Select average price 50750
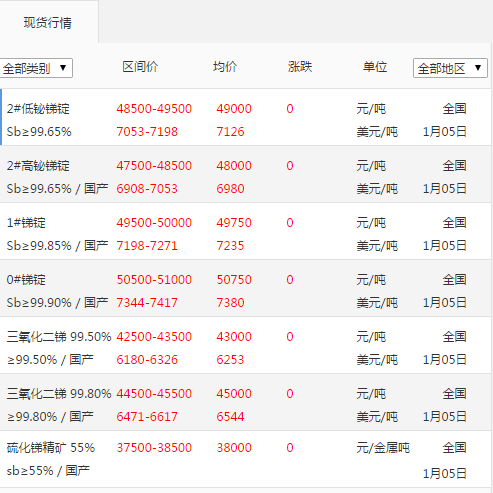Image resolution: width=493 pixels, height=493 pixels. pos(234,280)
